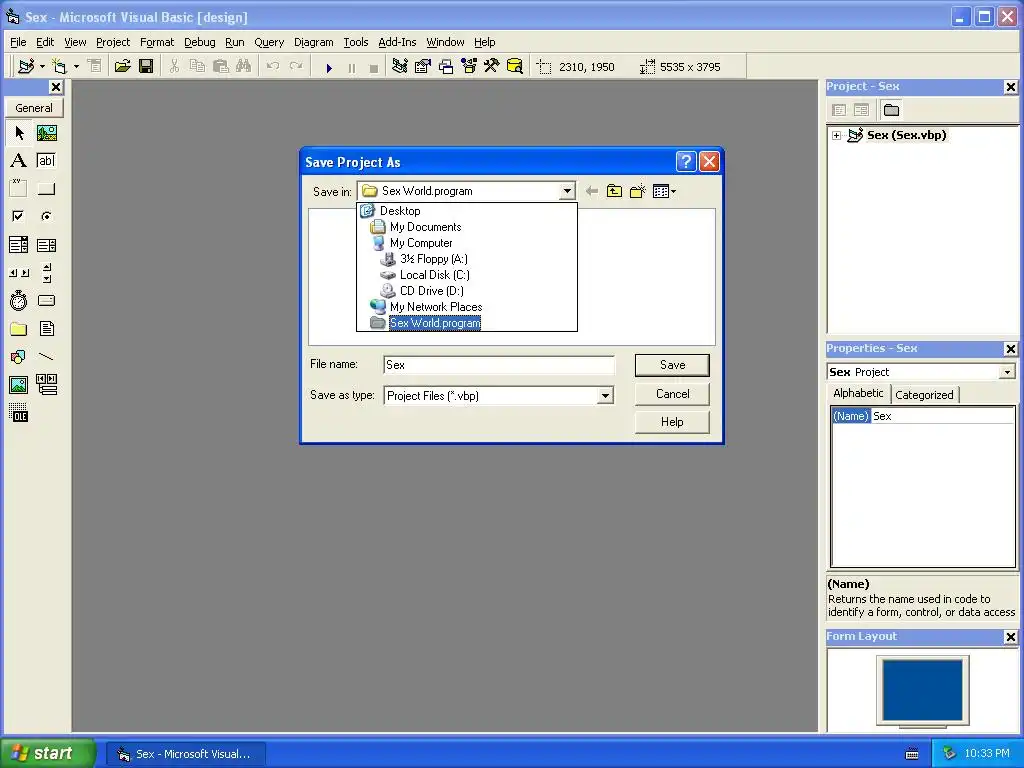
Task: Open Project Explorer from toolbar
Action: (400, 66)
